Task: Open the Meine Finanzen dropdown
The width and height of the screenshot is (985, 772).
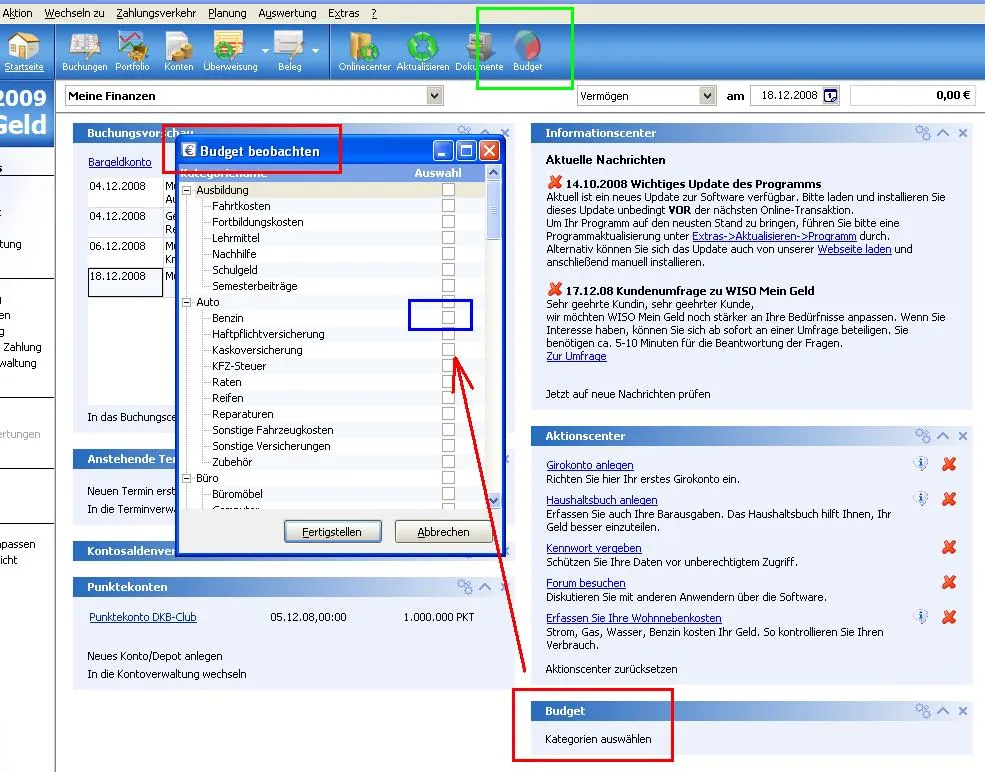Action: click(x=434, y=96)
